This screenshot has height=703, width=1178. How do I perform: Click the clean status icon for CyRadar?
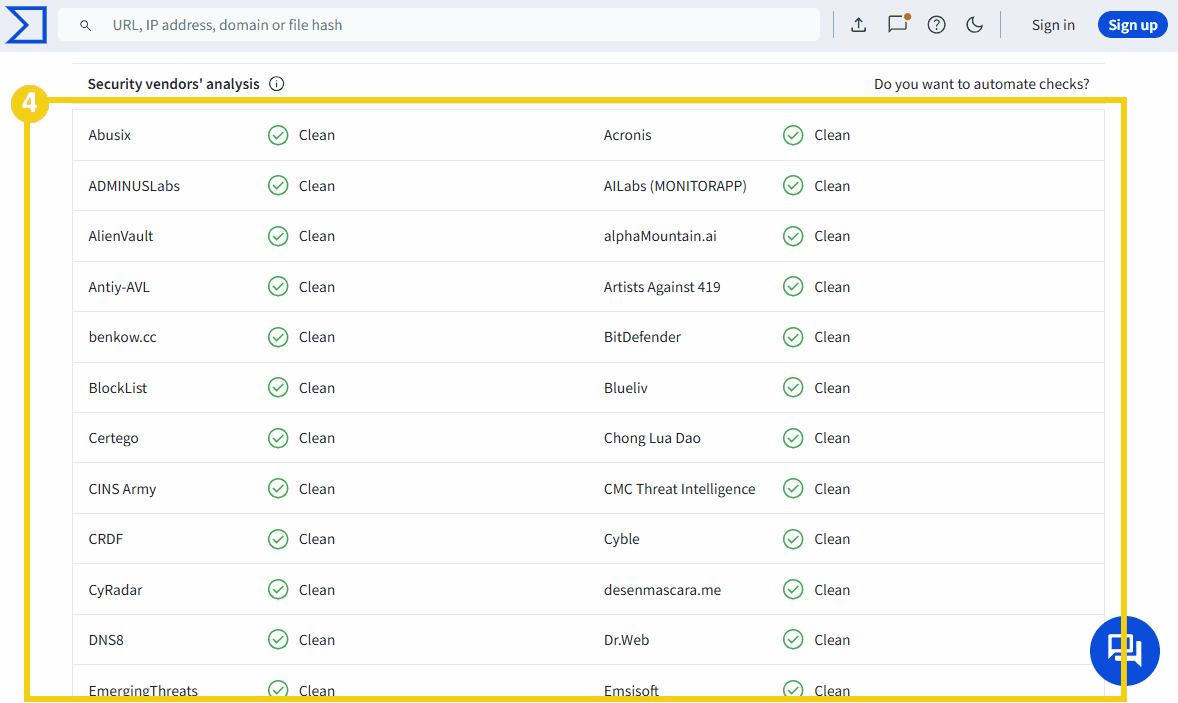click(278, 590)
